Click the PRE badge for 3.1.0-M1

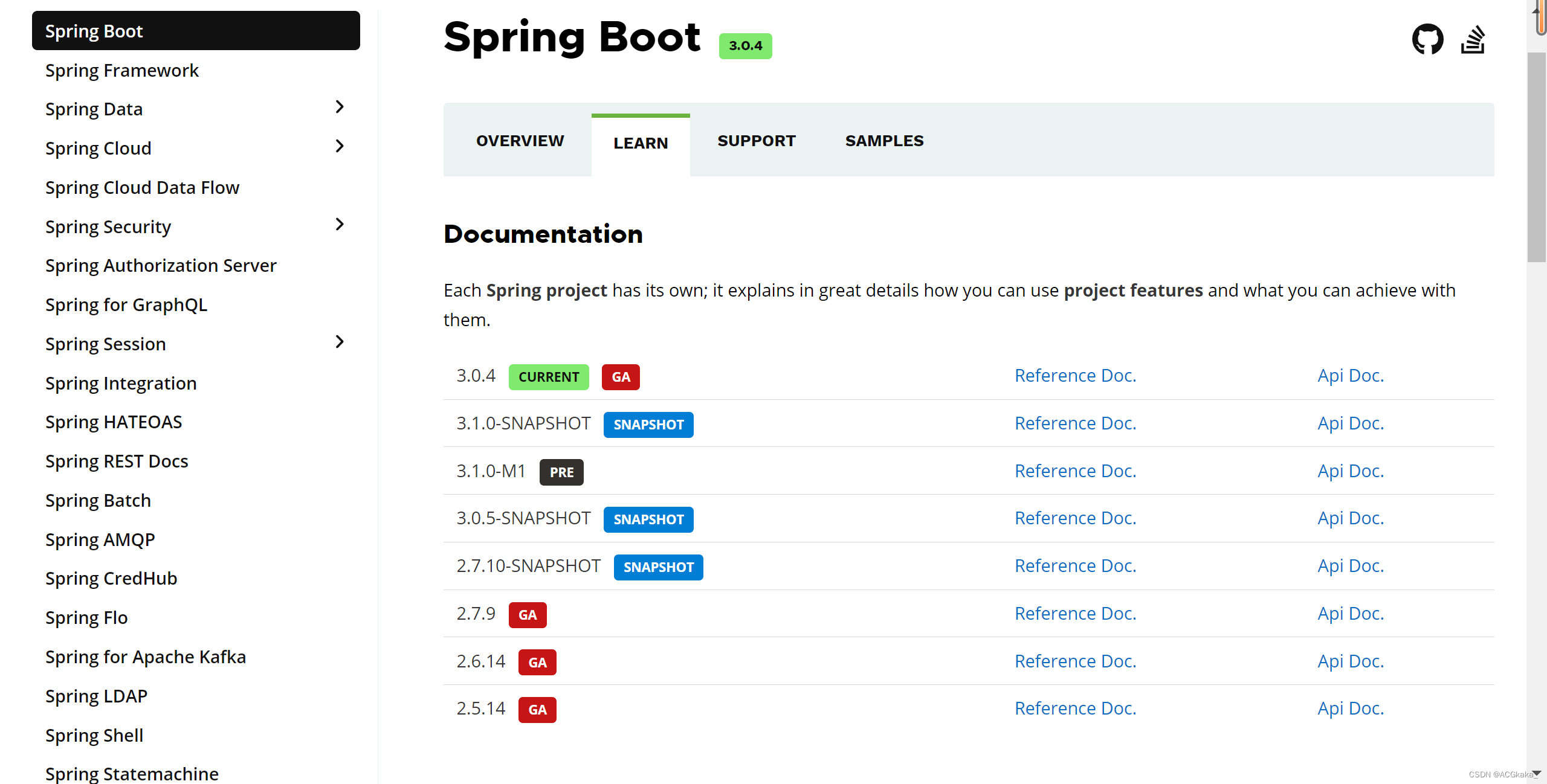click(561, 472)
